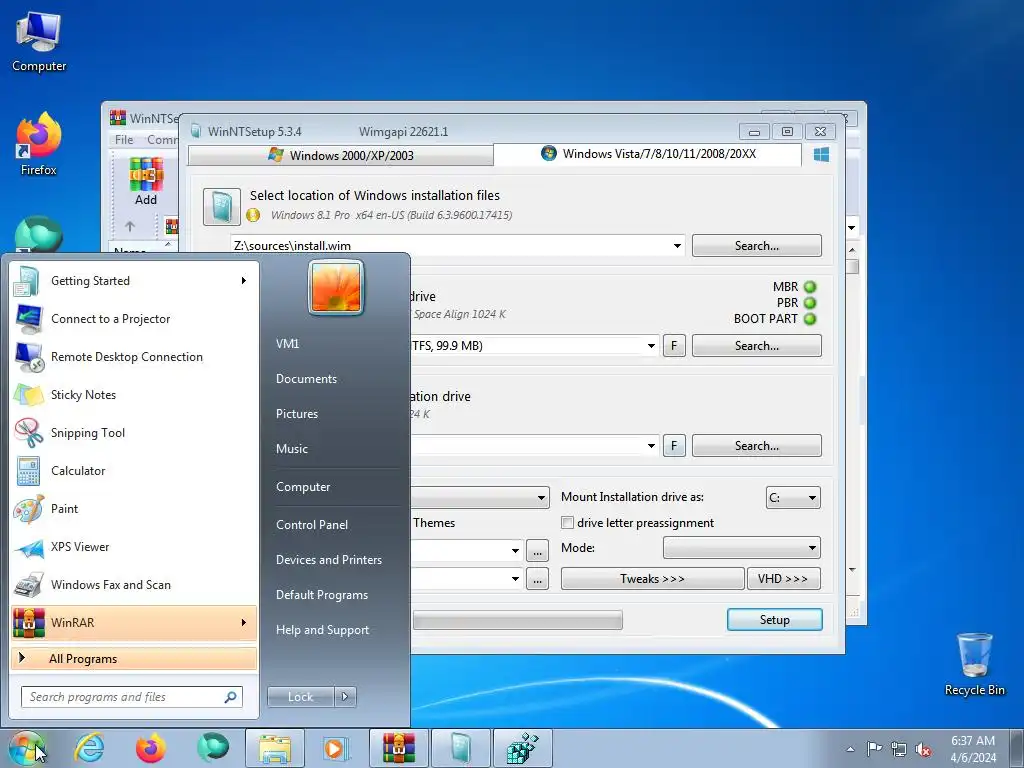This screenshot has width=1024, height=768.
Task: Click F format button for boot drive
Action: pos(674,345)
